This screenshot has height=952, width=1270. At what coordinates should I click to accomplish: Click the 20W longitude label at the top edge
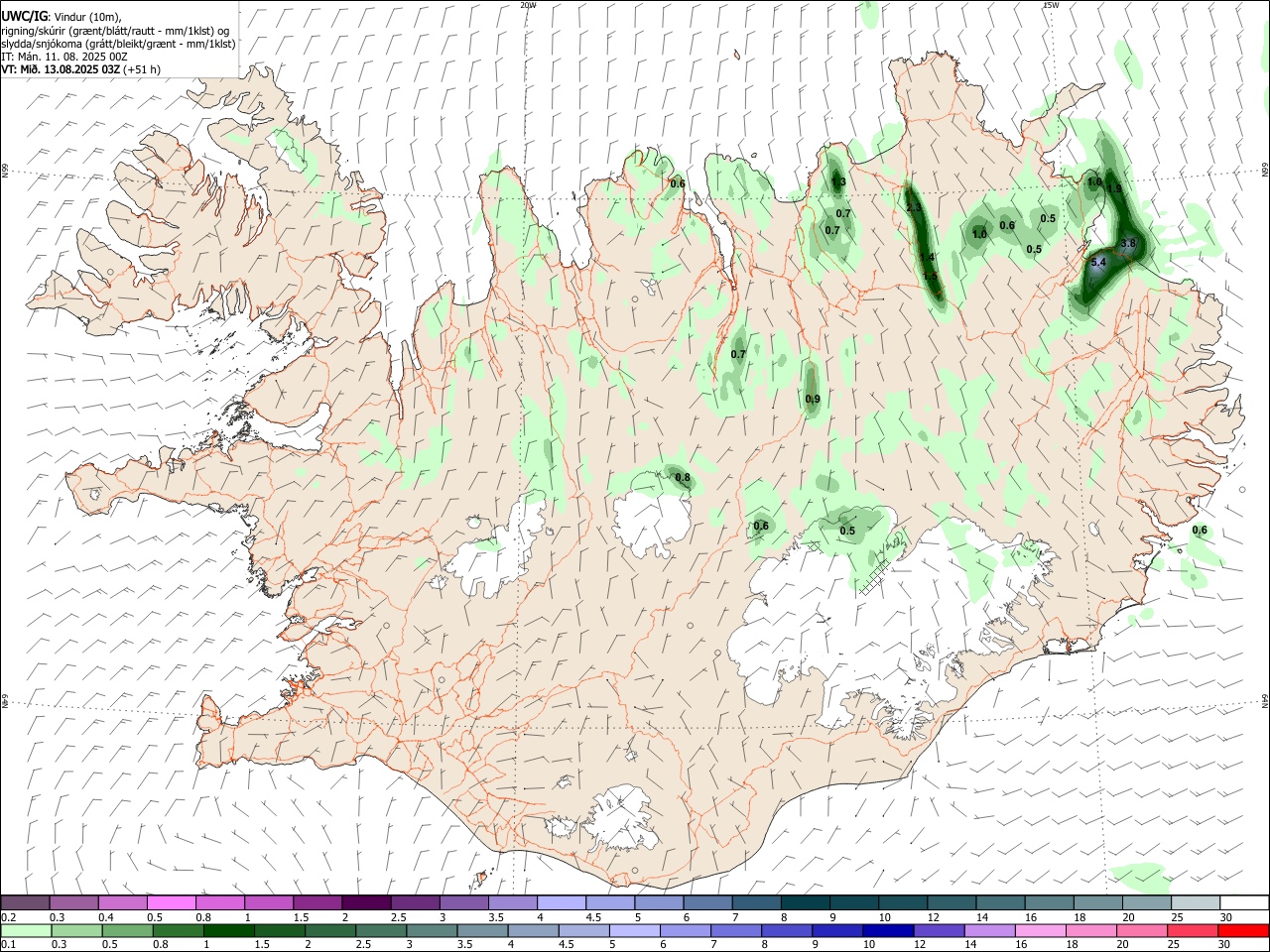(529, 5)
